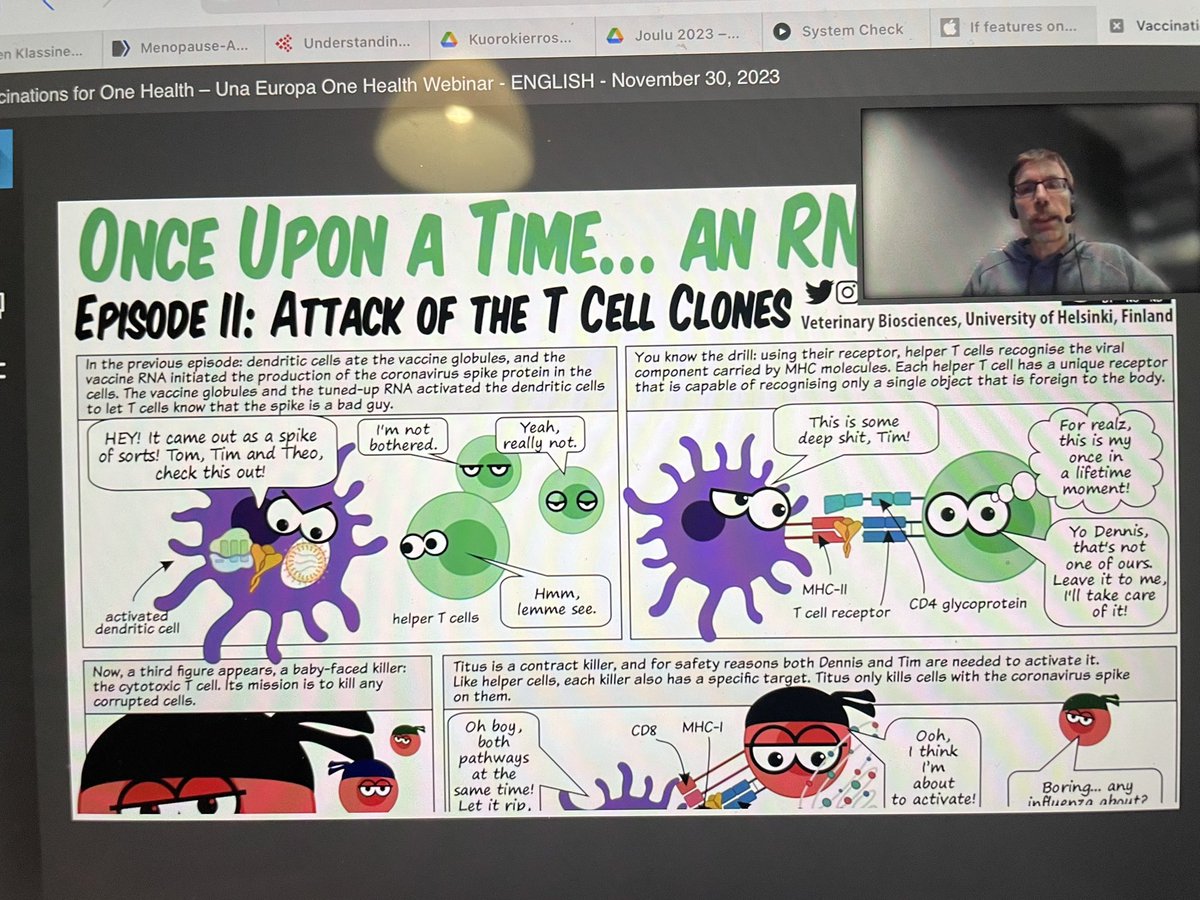Switch to the Menopause-A... browser tab
Image resolution: width=1200 pixels, height=900 pixels.
(x=181, y=46)
